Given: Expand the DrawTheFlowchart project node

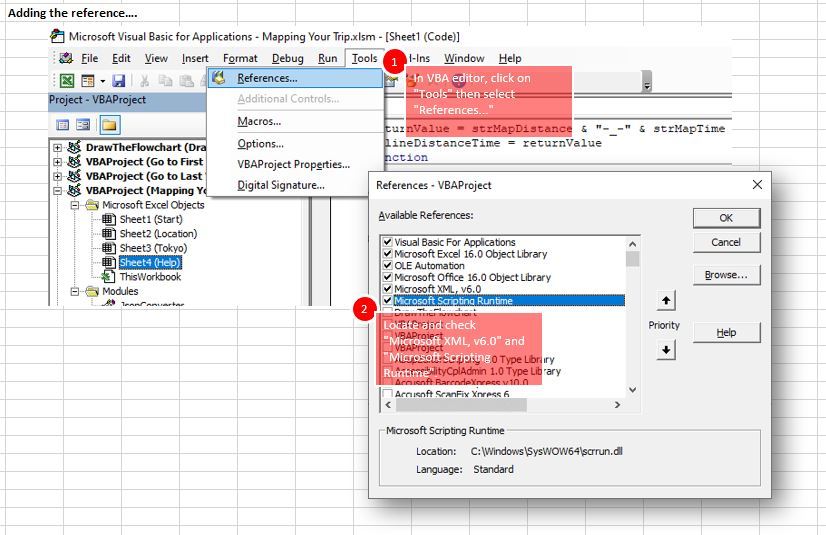Looking at the screenshot, I should pyautogui.click(x=57, y=147).
